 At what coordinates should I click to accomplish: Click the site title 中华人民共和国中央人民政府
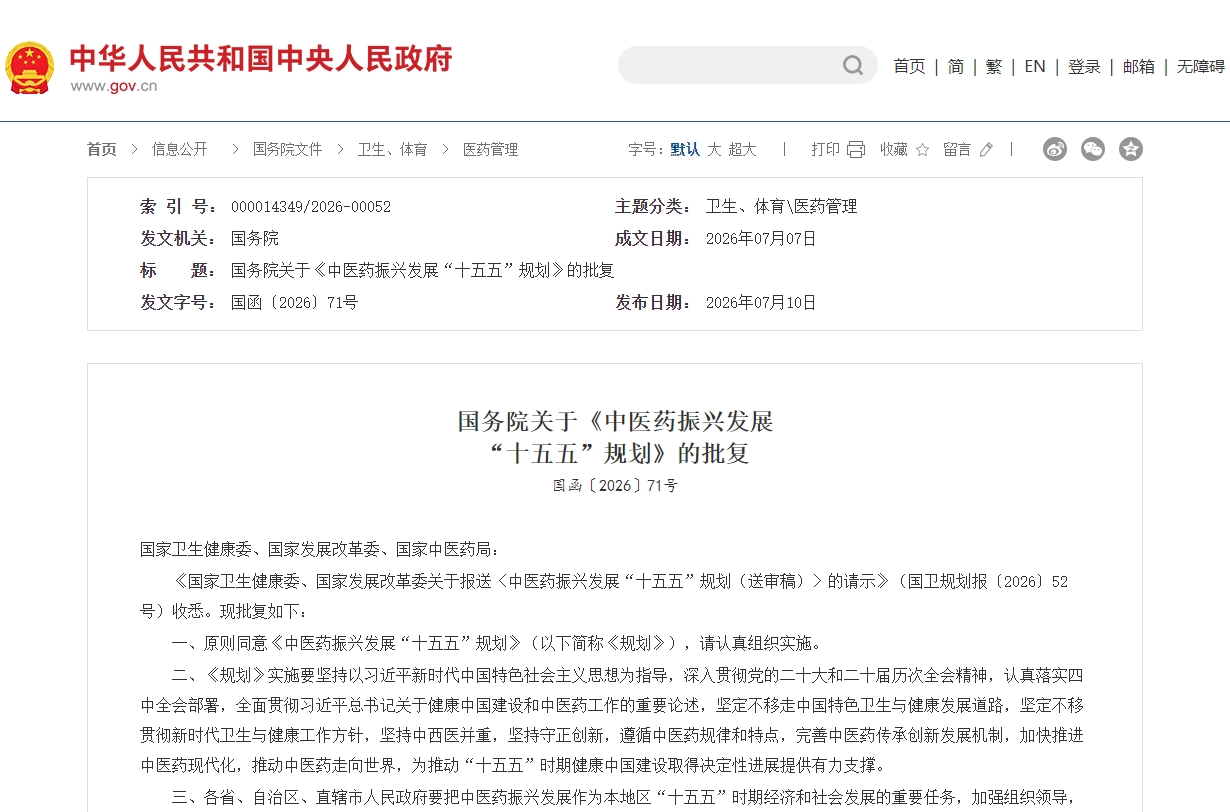tap(261, 59)
